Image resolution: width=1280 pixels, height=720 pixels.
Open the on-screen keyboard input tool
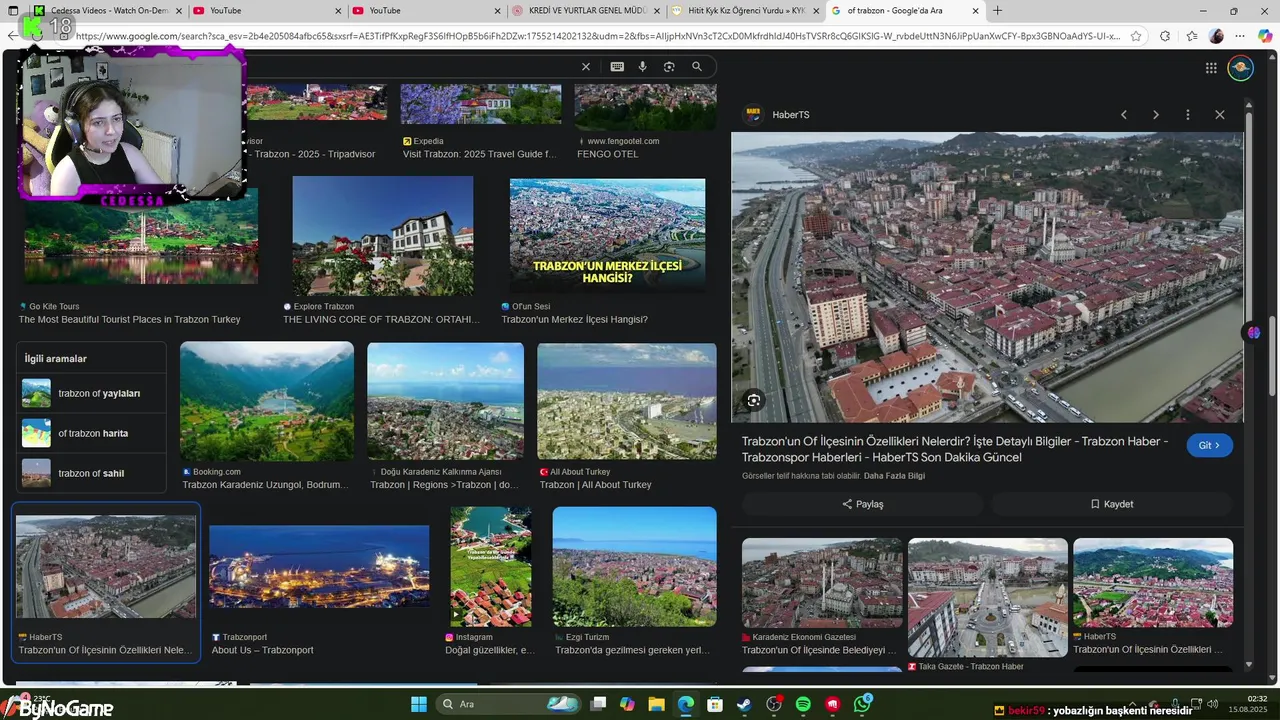(x=617, y=67)
